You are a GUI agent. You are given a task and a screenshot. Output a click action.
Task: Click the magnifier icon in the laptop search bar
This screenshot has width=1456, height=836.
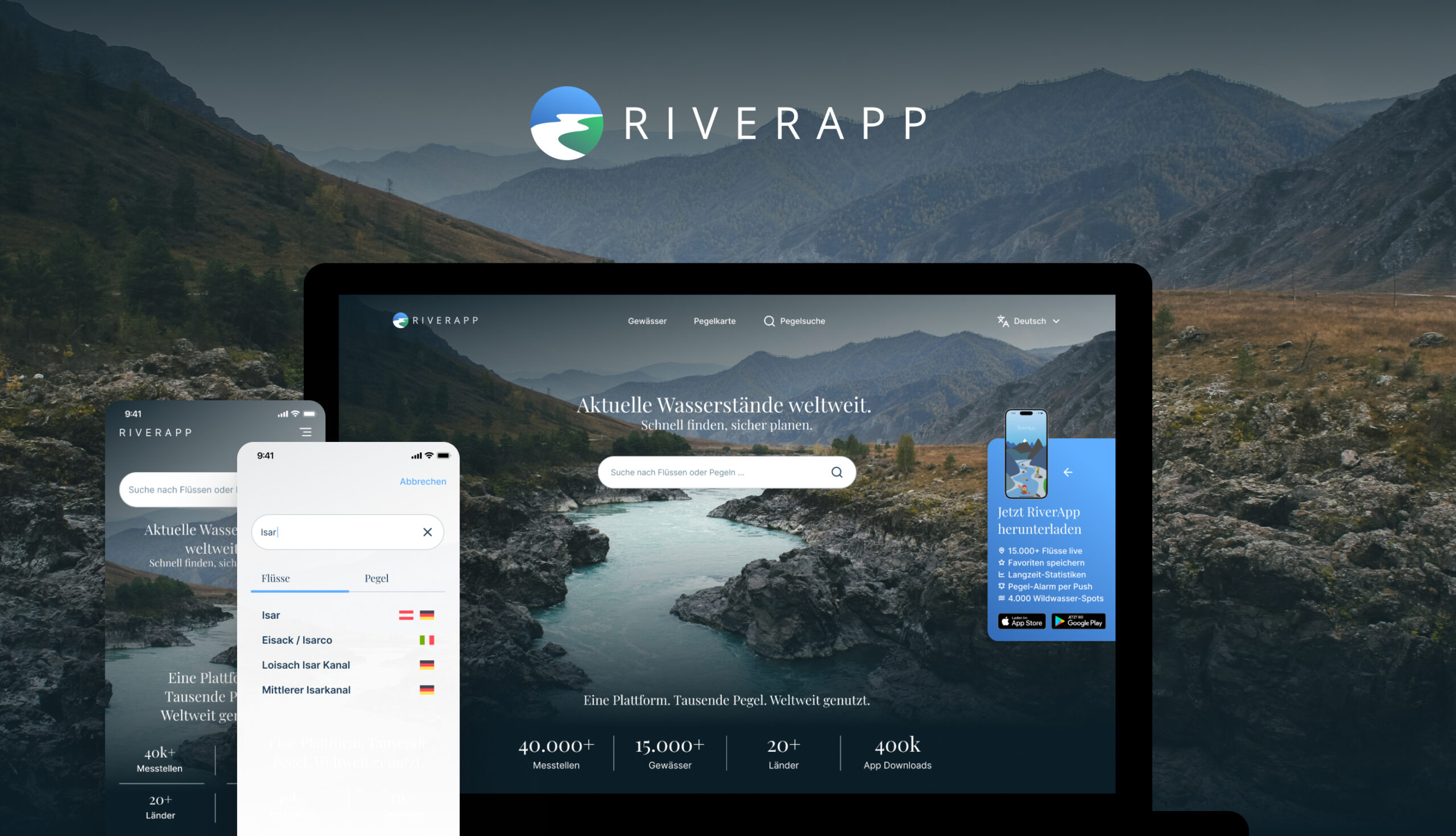tap(837, 472)
